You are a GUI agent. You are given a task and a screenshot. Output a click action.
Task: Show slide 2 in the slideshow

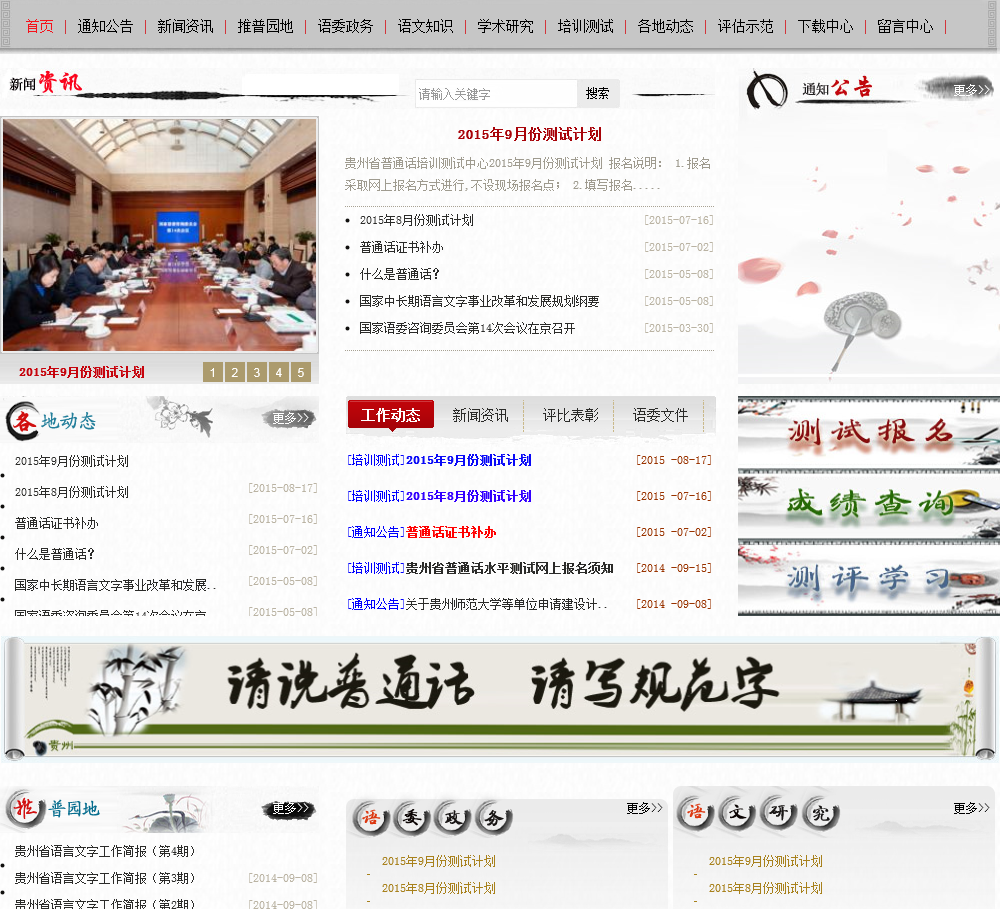[235, 373]
